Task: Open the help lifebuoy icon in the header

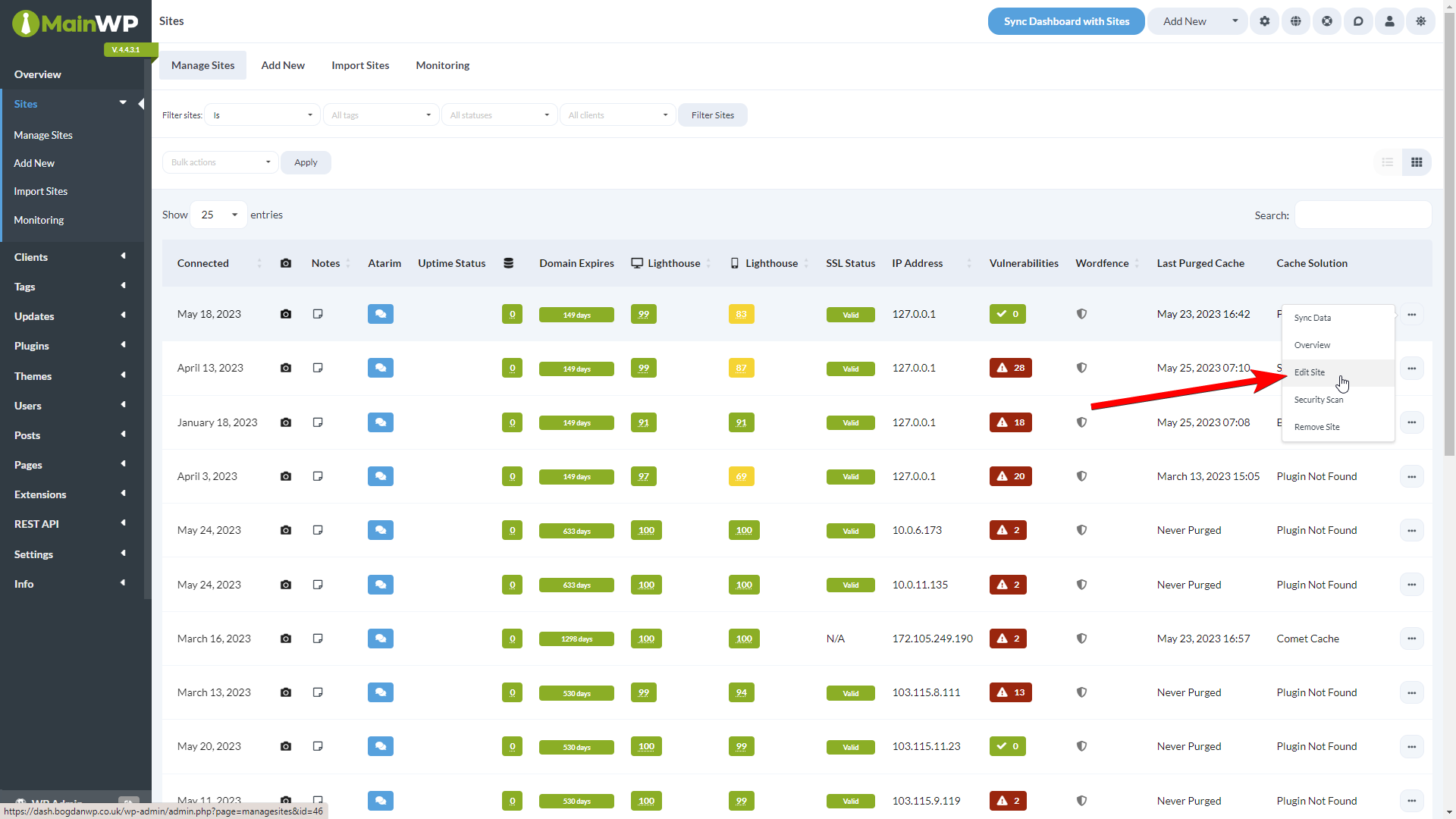Action: click(1326, 21)
